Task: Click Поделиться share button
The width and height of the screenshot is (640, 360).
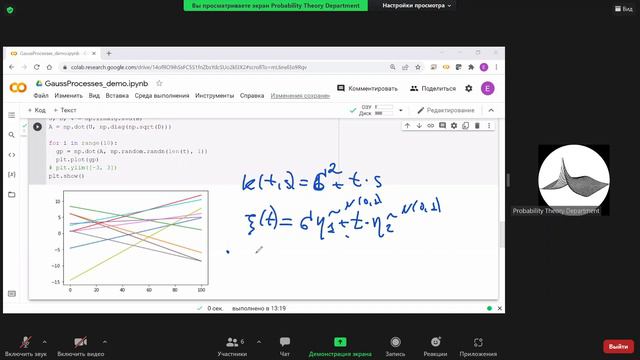Action: (433, 88)
